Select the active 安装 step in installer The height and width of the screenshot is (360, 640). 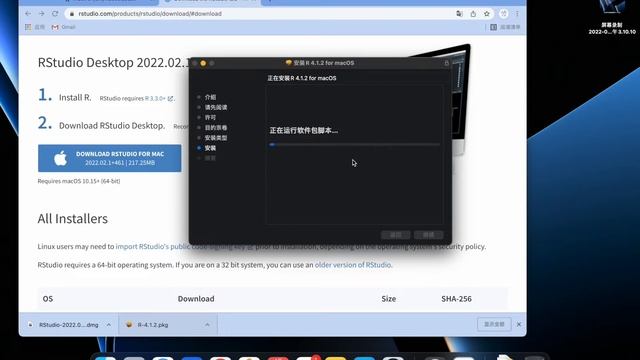click(x=210, y=148)
